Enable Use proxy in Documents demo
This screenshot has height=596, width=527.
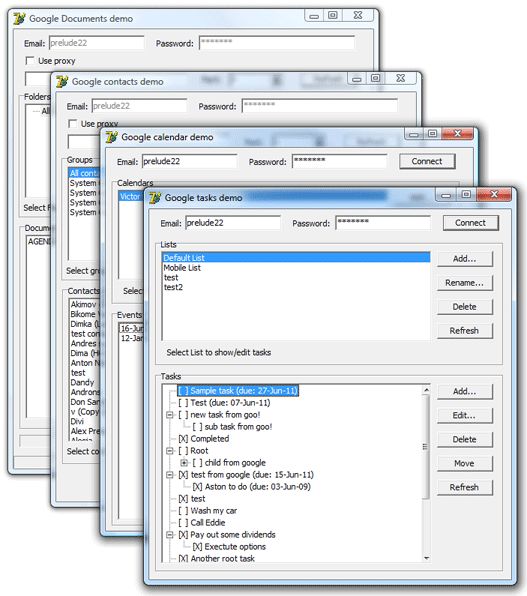click(x=29, y=60)
